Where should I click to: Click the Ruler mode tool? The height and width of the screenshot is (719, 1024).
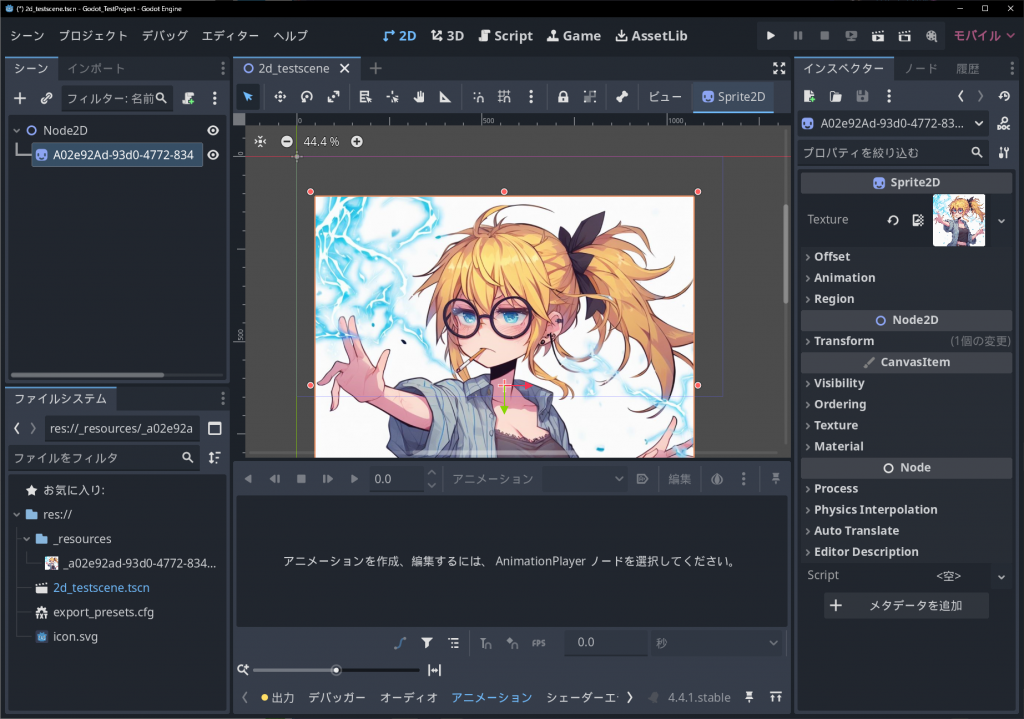click(x=445, y=97)
